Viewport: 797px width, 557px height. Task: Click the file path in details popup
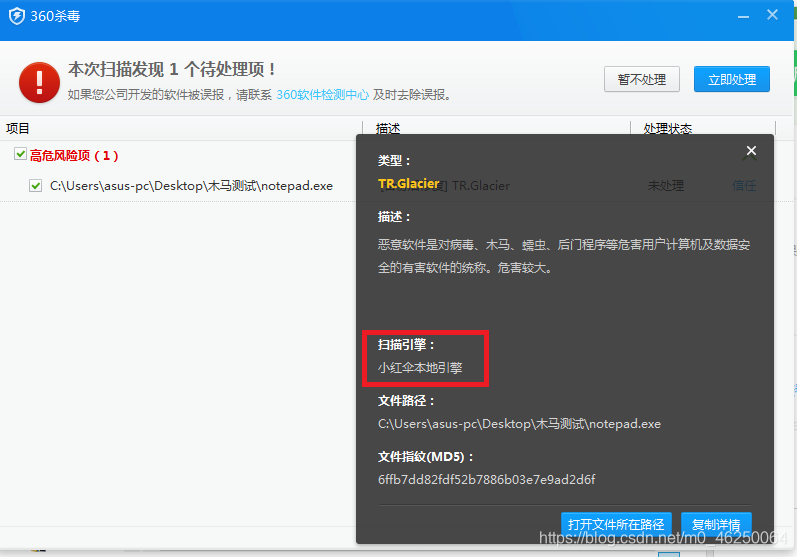pyautogui.click(x=519, y=424)
